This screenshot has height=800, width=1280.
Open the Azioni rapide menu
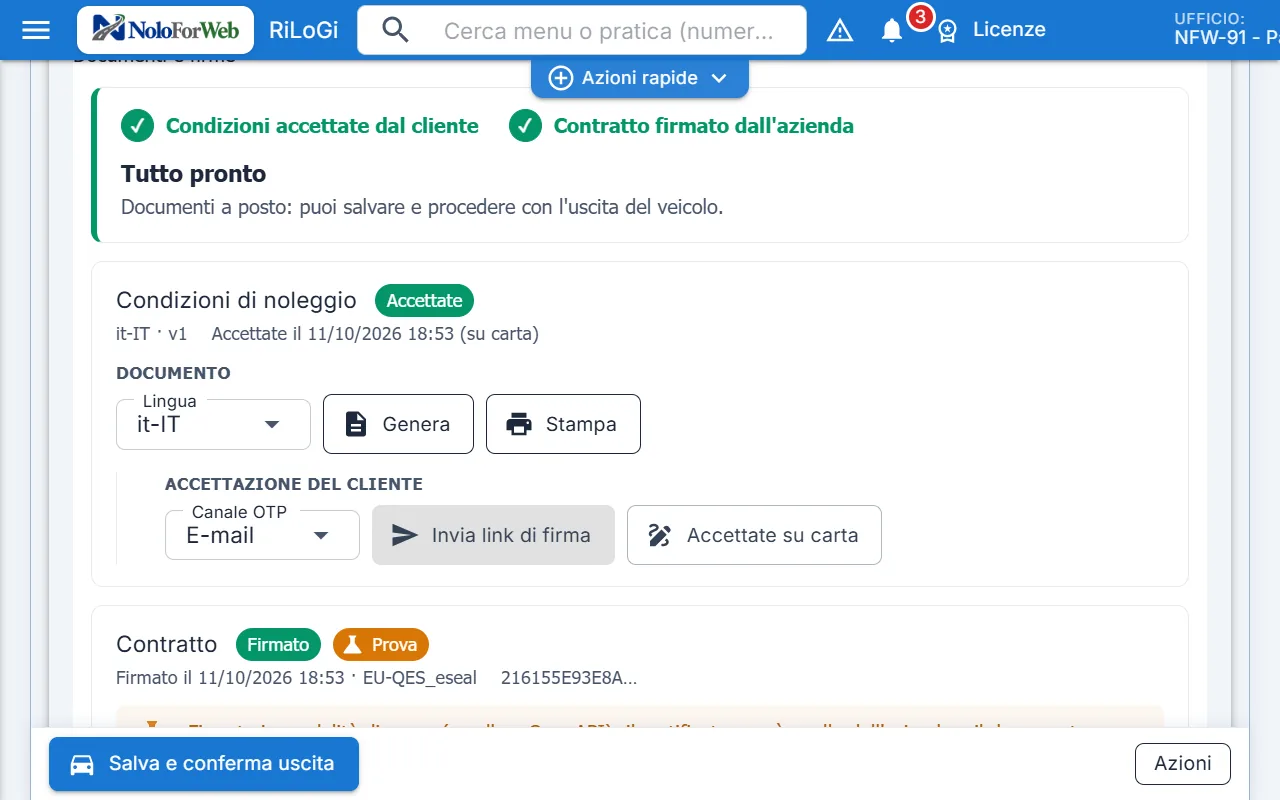click(640, 78)
